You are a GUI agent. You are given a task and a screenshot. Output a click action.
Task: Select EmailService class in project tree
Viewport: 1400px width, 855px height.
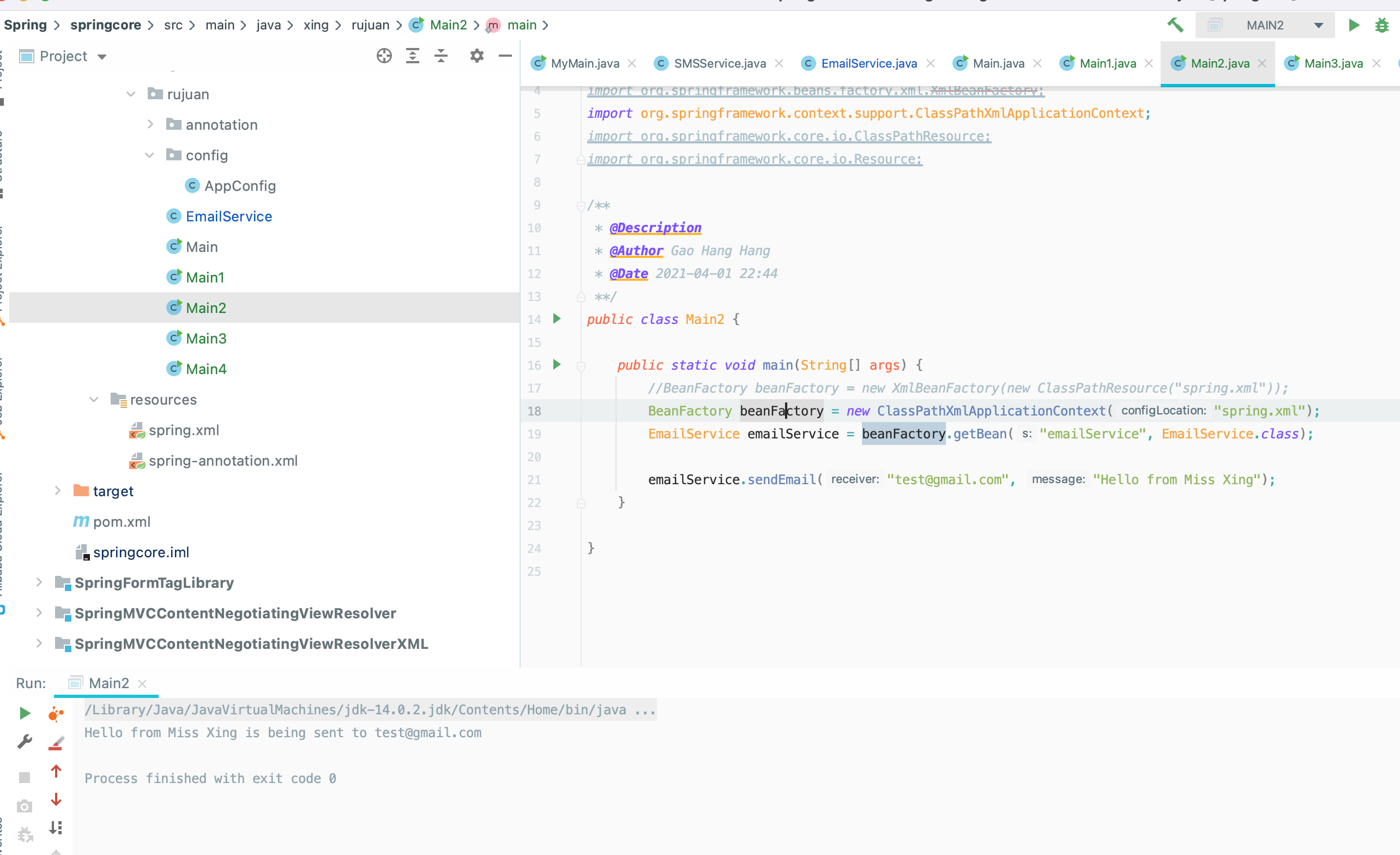click(x=229, y=216)
